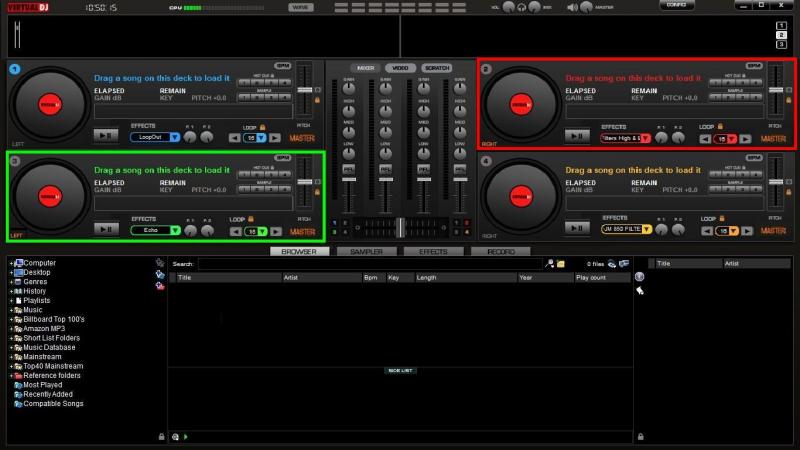Open the VIDEO mixer panel

pyautogui.click(x=401, y=68)
